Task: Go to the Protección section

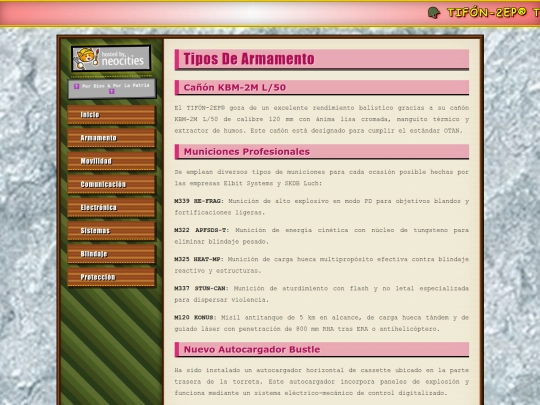Action: 111,277
